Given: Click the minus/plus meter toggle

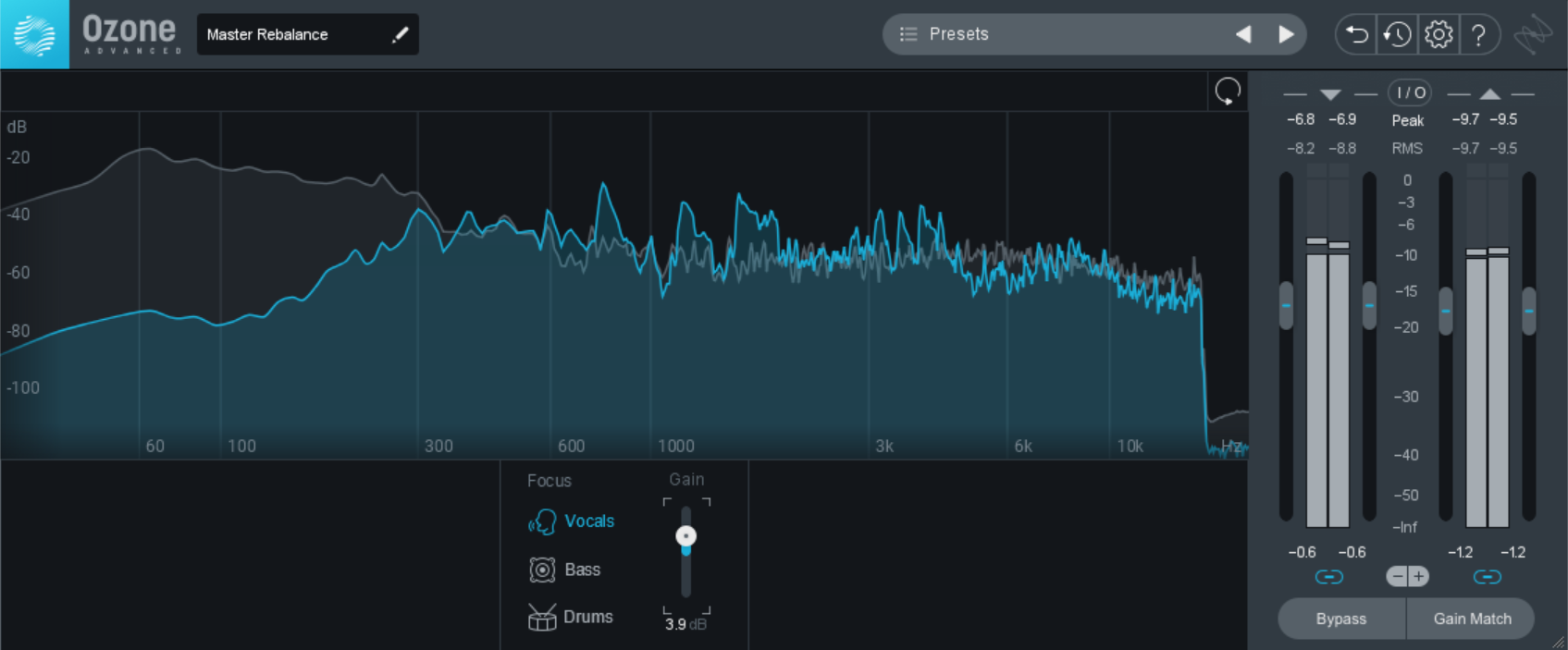Looking at the screenshot, I should coord(1407,577).
